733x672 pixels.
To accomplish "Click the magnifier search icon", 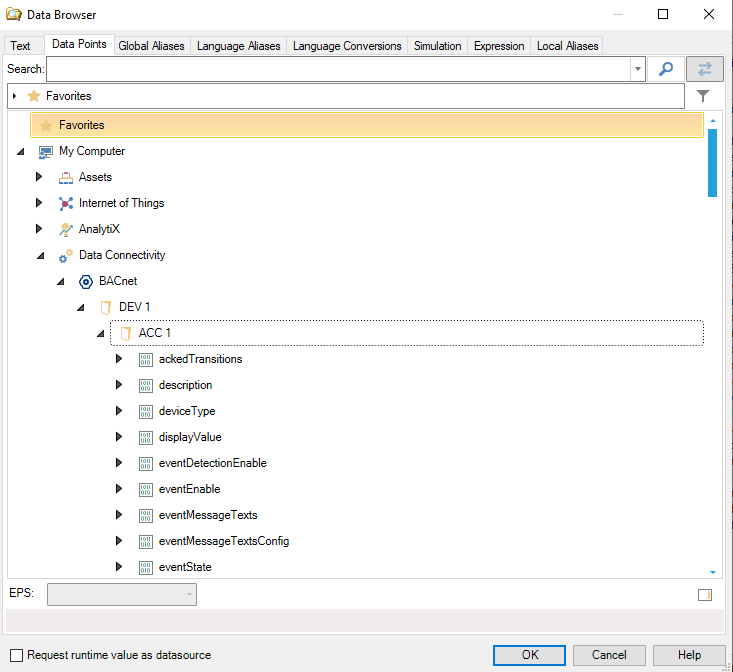I will pyautogui.click(x=665, y=69).
